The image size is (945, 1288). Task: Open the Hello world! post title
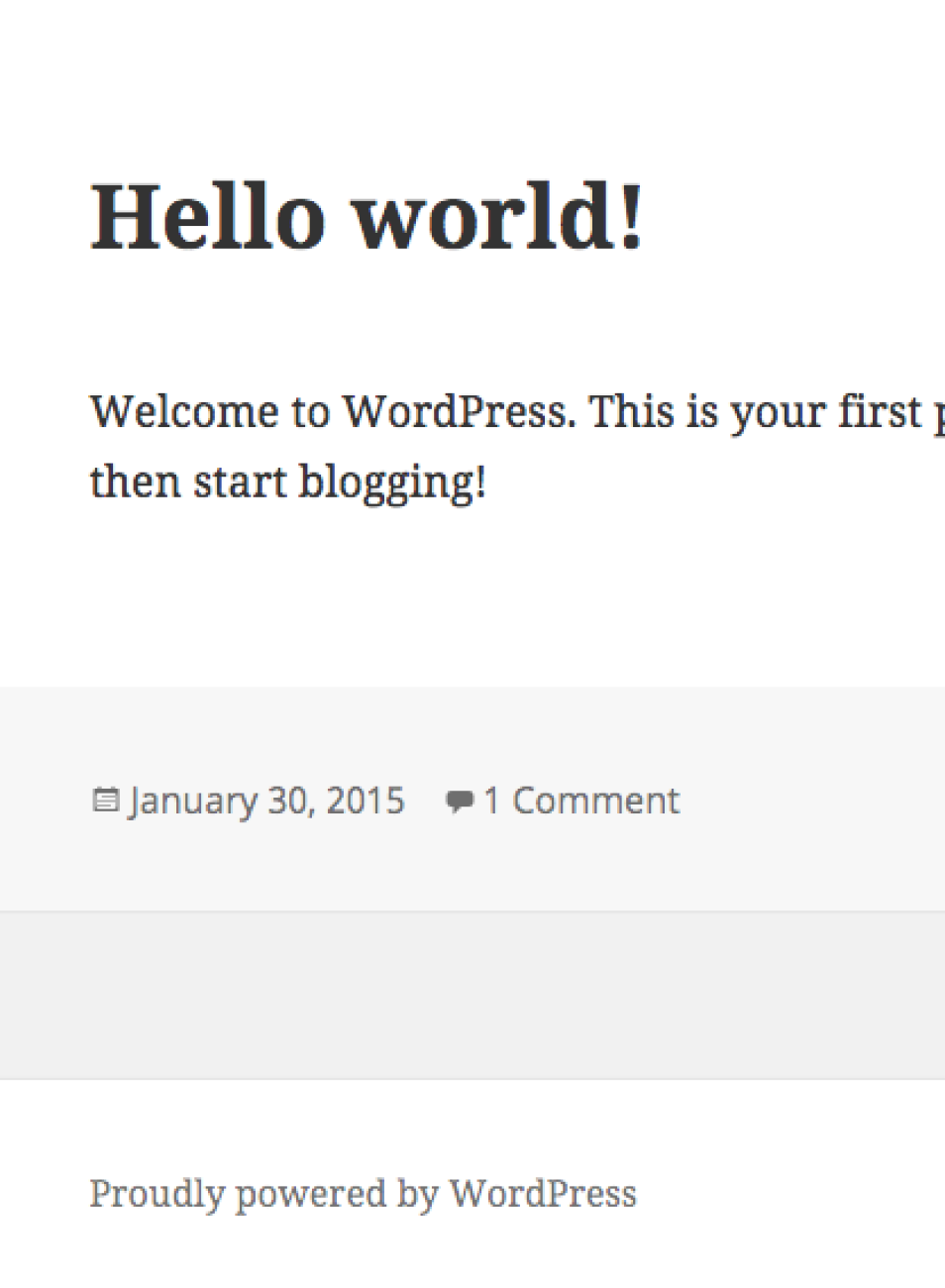click(x=367, y=216)
